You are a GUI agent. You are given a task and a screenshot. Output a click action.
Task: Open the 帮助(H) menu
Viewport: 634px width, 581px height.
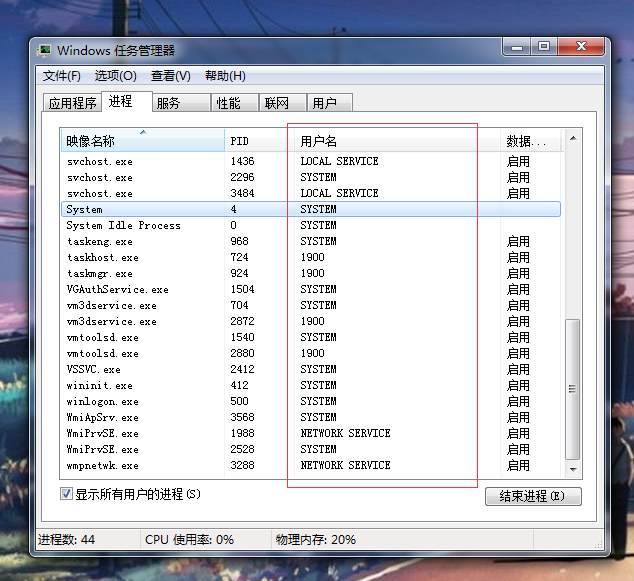(225, 76)
